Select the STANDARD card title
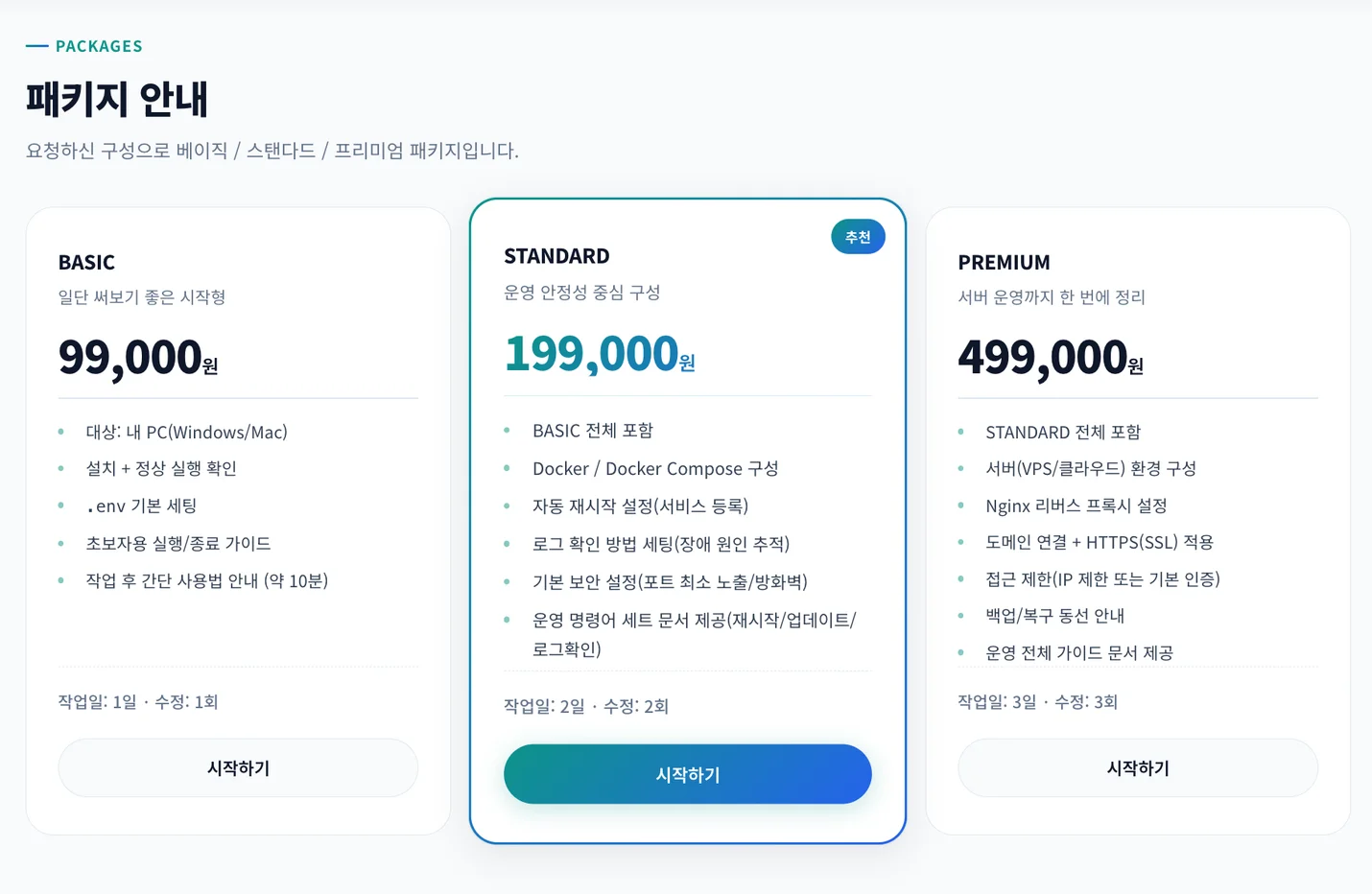The width and height of the screenshot is (1372, 894). click(x=556, y=255)
